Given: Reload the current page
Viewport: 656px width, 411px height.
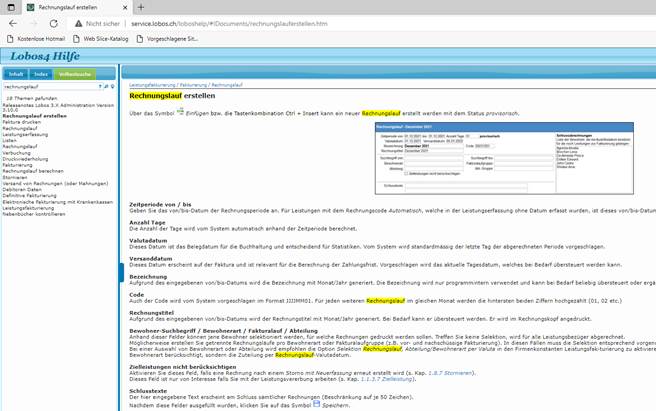Looking at the screenshot, I should (x=54, y=23).
